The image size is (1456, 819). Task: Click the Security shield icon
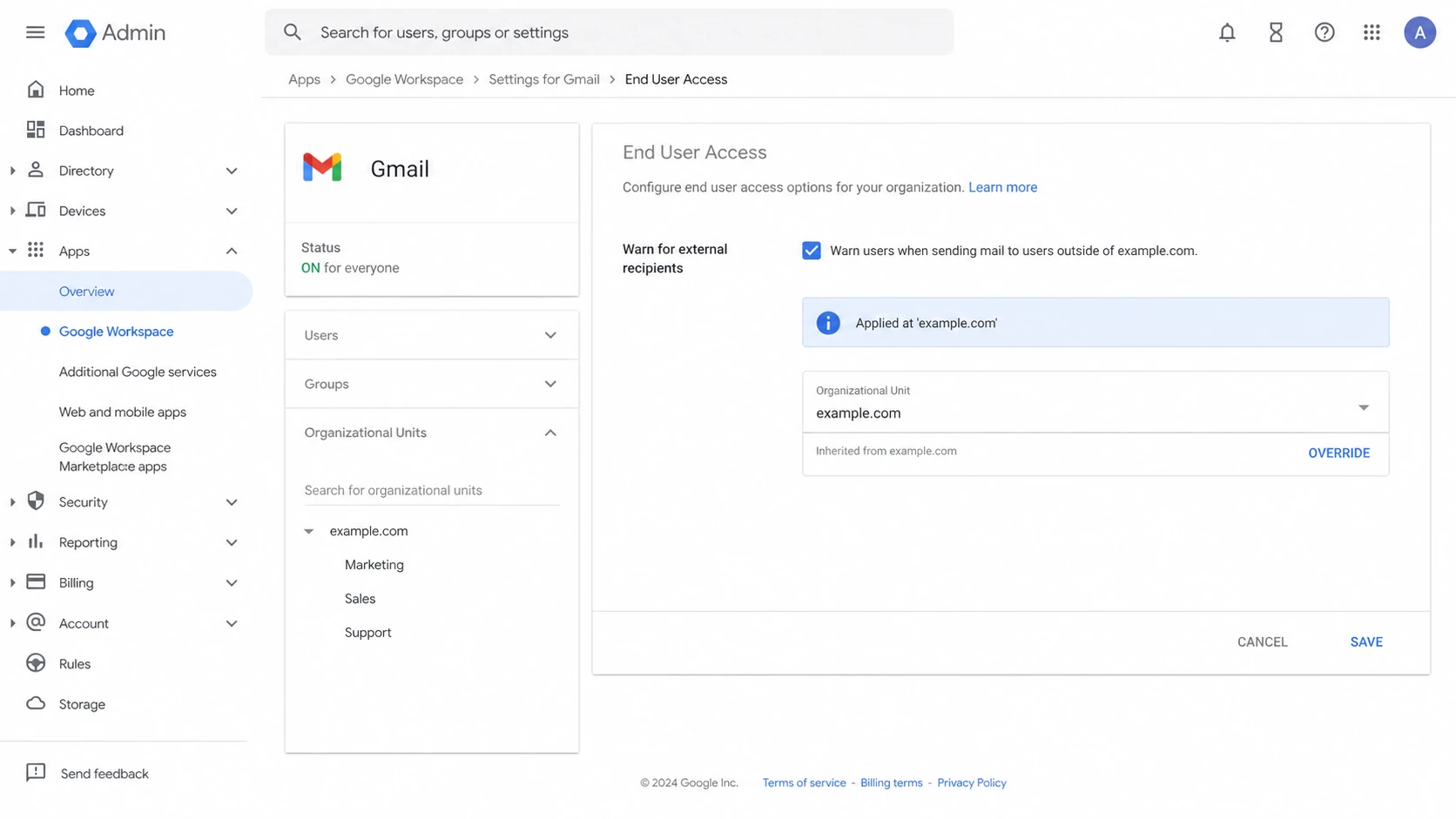point(36,500)
